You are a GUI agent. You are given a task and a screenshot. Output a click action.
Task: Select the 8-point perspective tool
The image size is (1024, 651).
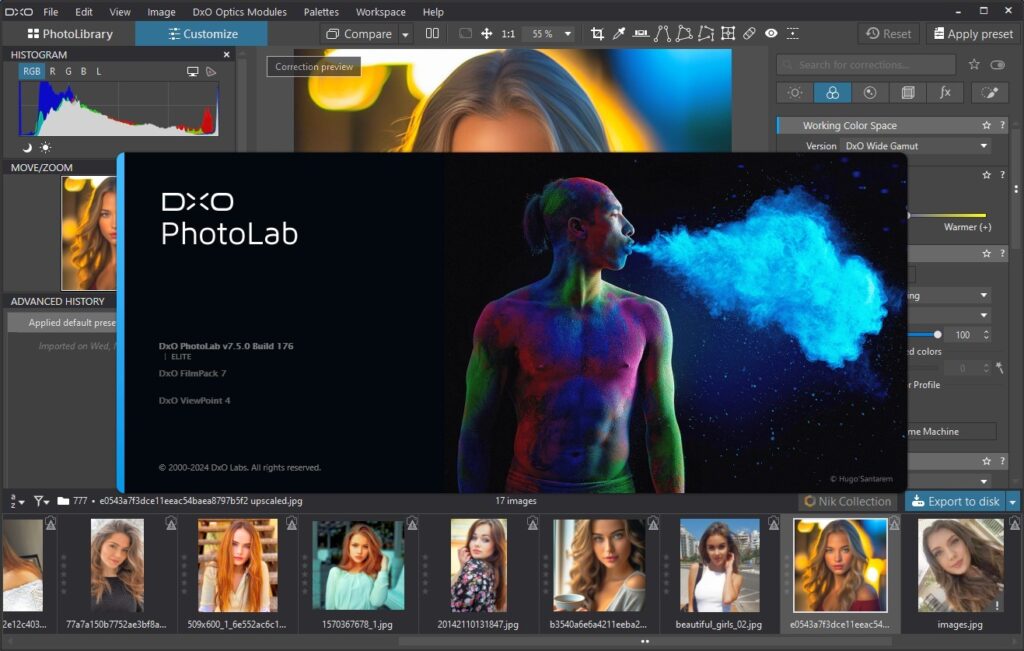click(706, 34)
